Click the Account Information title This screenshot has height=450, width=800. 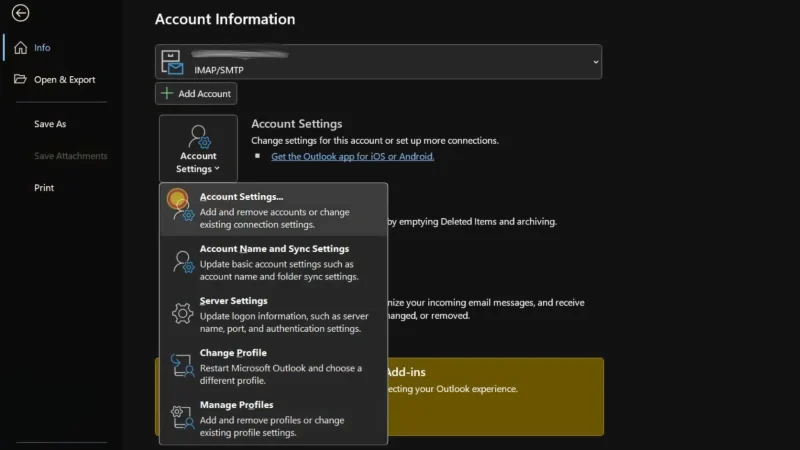coord(225,19)
